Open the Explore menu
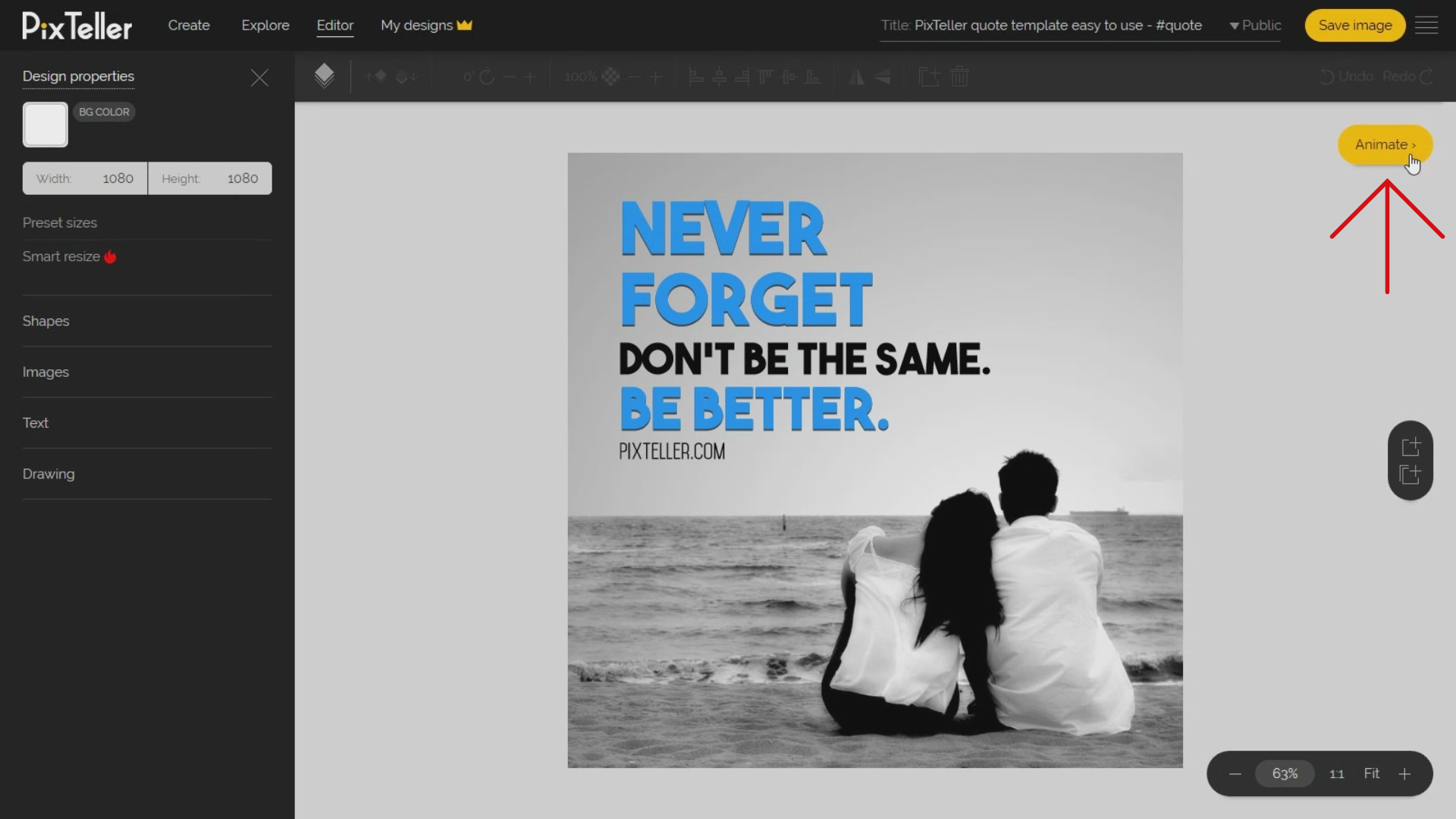Viewport: 1456px width, 819px height. click(x=265, y=25)
